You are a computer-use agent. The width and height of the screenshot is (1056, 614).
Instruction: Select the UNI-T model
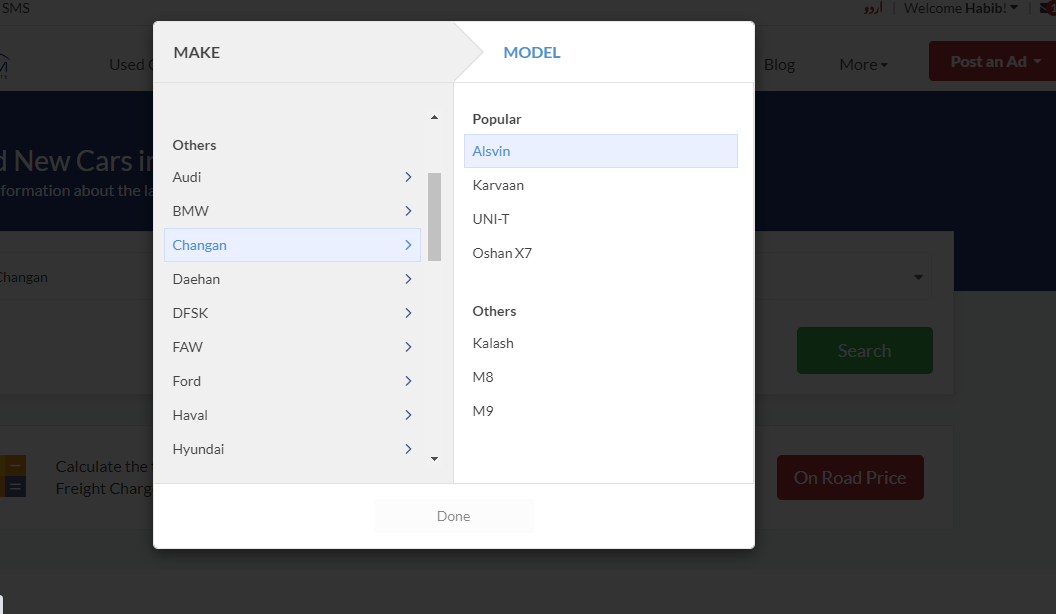(x=601, y=219)
